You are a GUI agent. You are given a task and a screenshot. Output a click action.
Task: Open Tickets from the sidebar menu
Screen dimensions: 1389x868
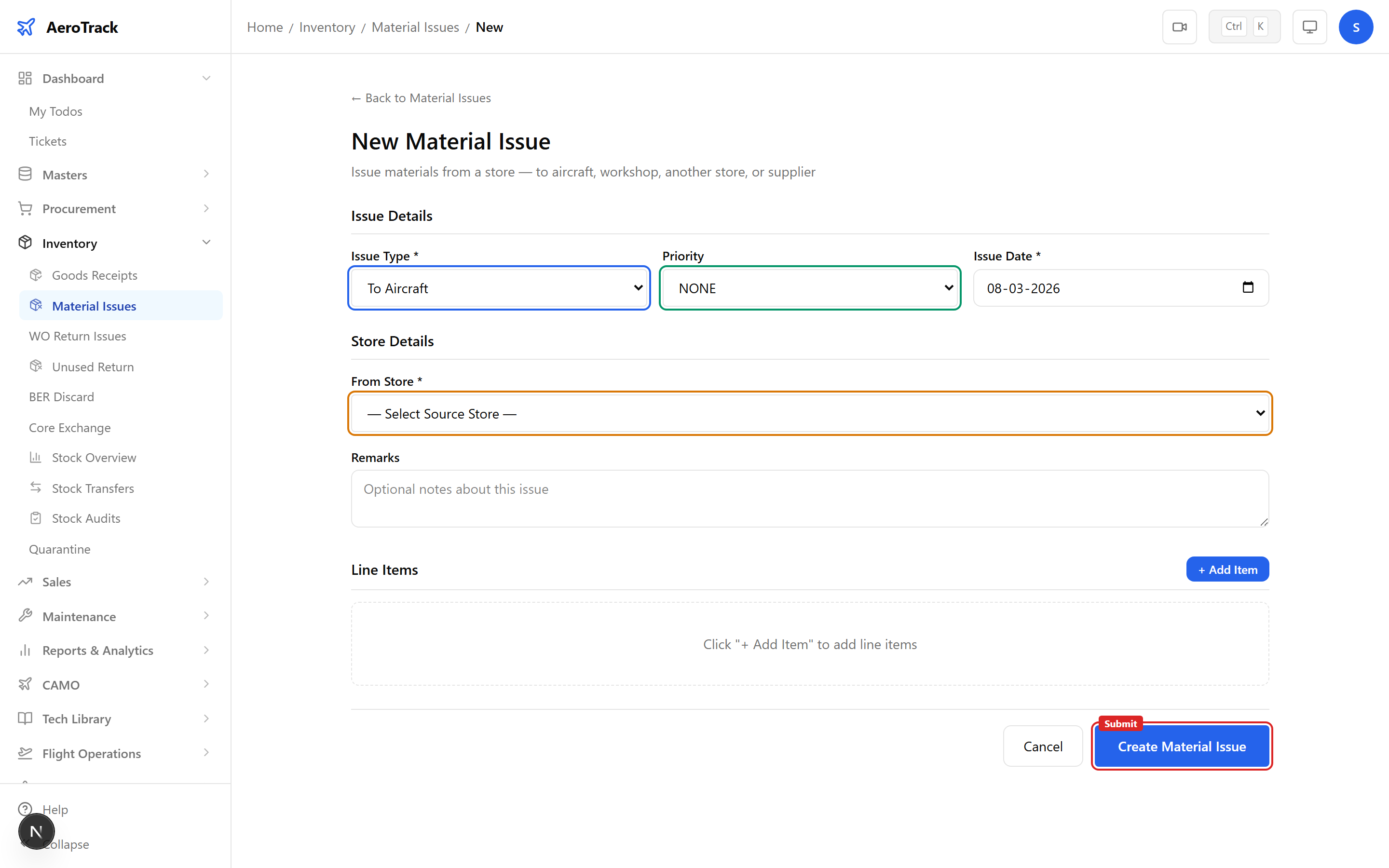click(47, 141)
